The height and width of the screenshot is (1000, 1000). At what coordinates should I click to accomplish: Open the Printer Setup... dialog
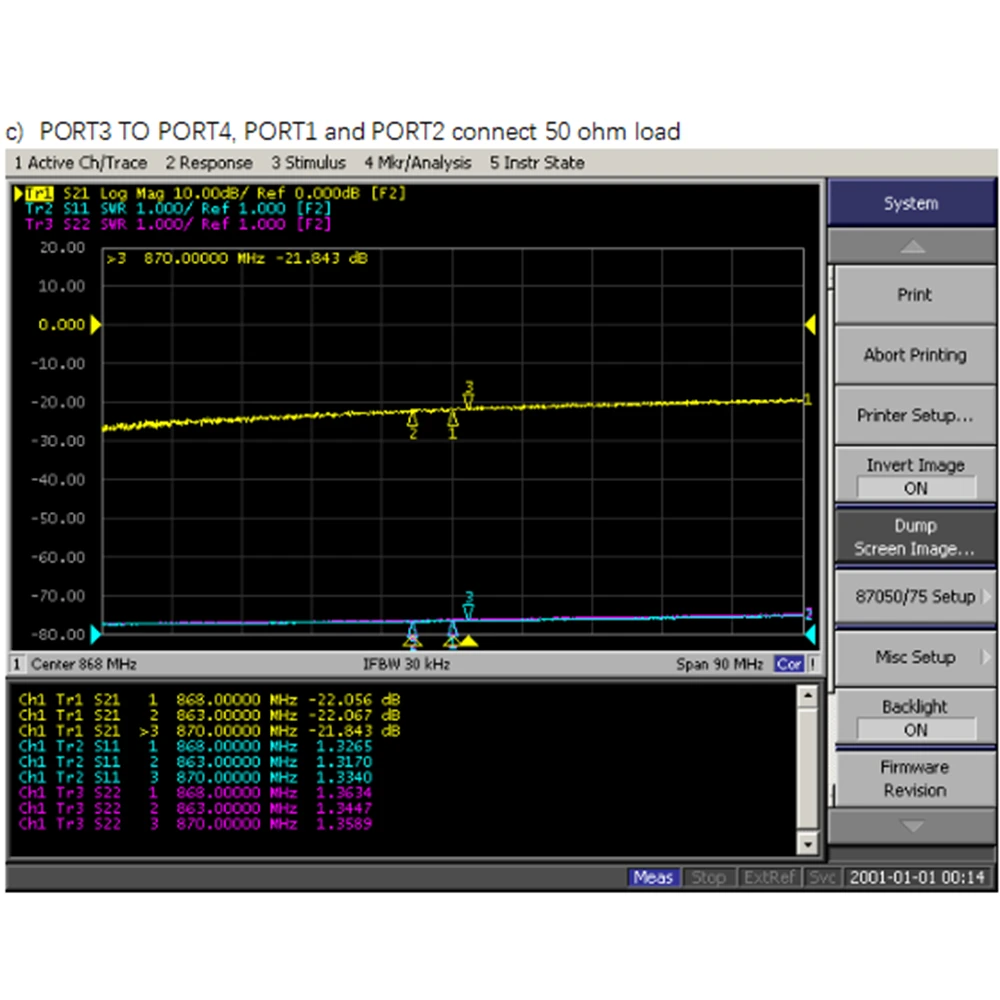click(x=915, y=416)
